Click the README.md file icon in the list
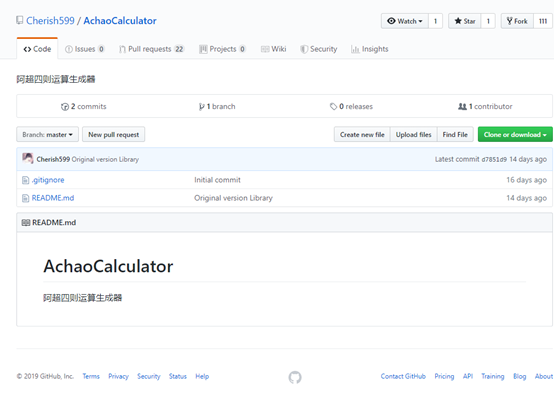Image resolution: width=554 pixels, height=401 pixels. point(25,198)
